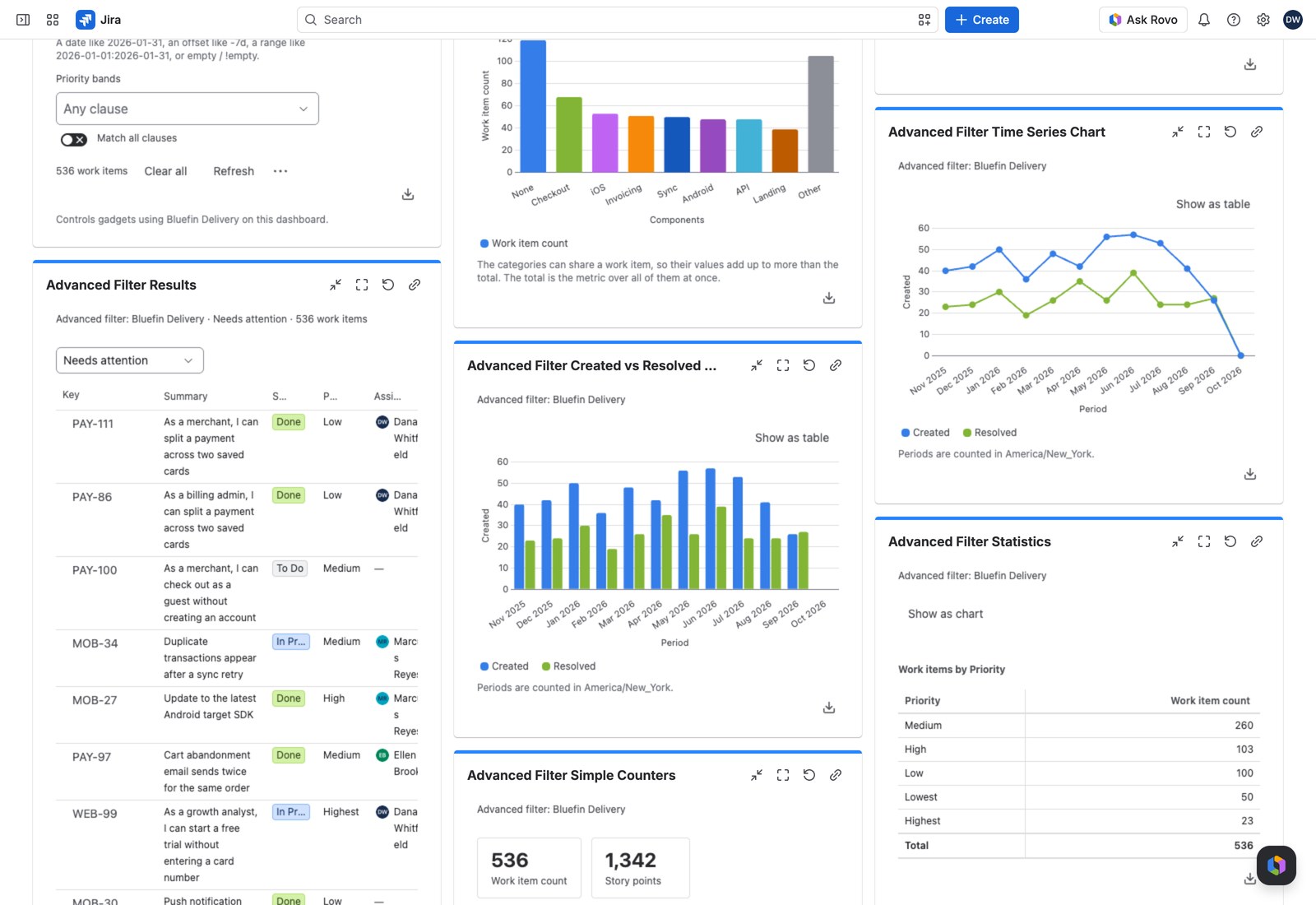Copy link of Advanced Filter Results gadget

(x=415, y=285)
